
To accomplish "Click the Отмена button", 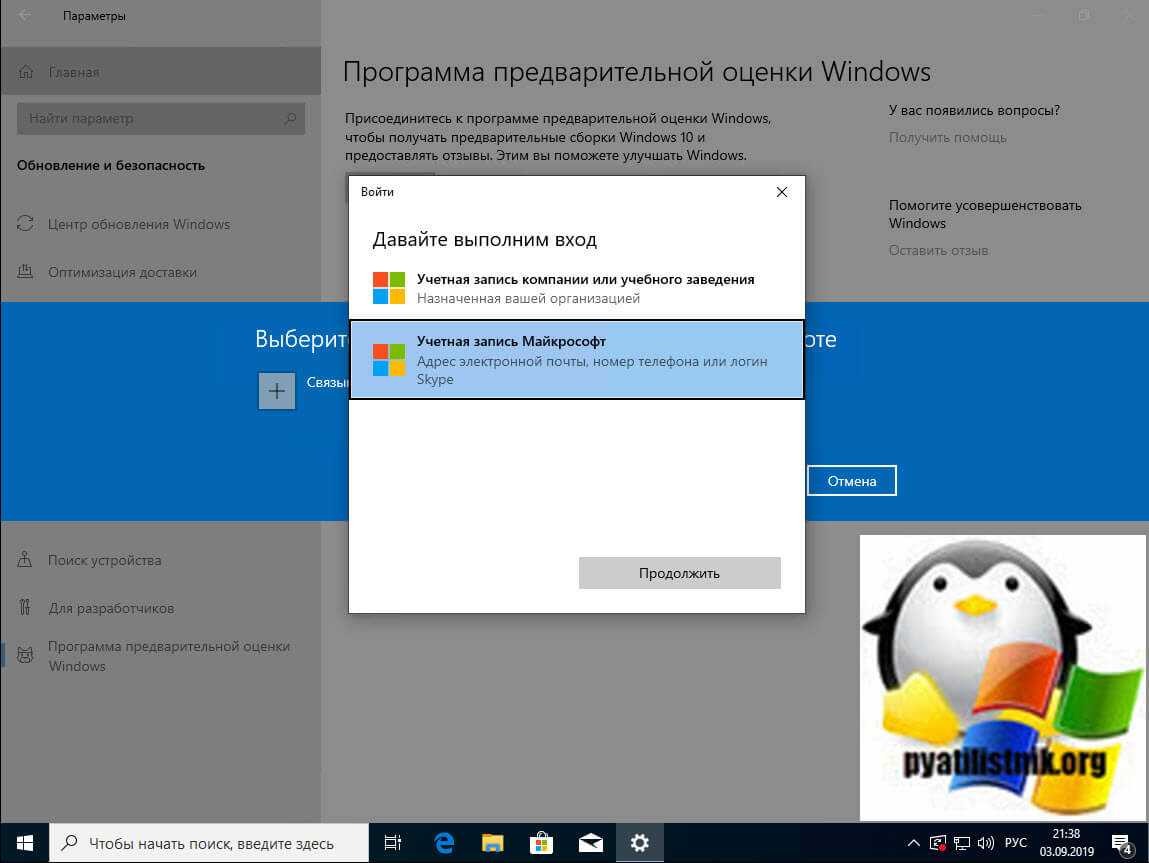I will tap(851, 481).
